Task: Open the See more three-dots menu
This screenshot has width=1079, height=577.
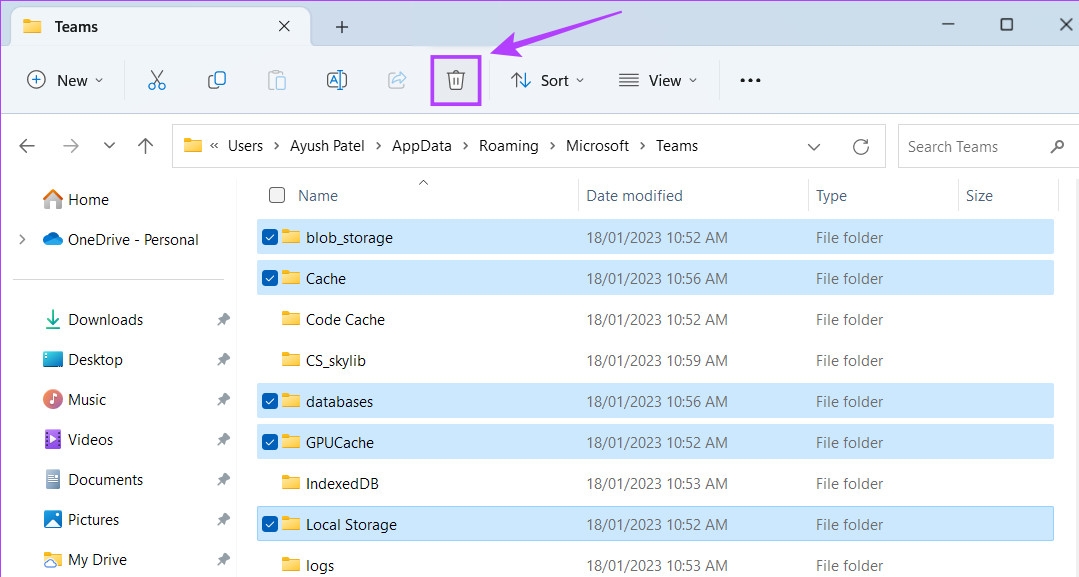Action: tap(750, 81)
